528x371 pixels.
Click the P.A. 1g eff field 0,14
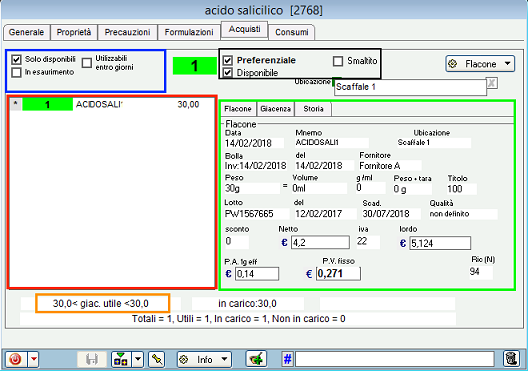click(x=257, y=274)
